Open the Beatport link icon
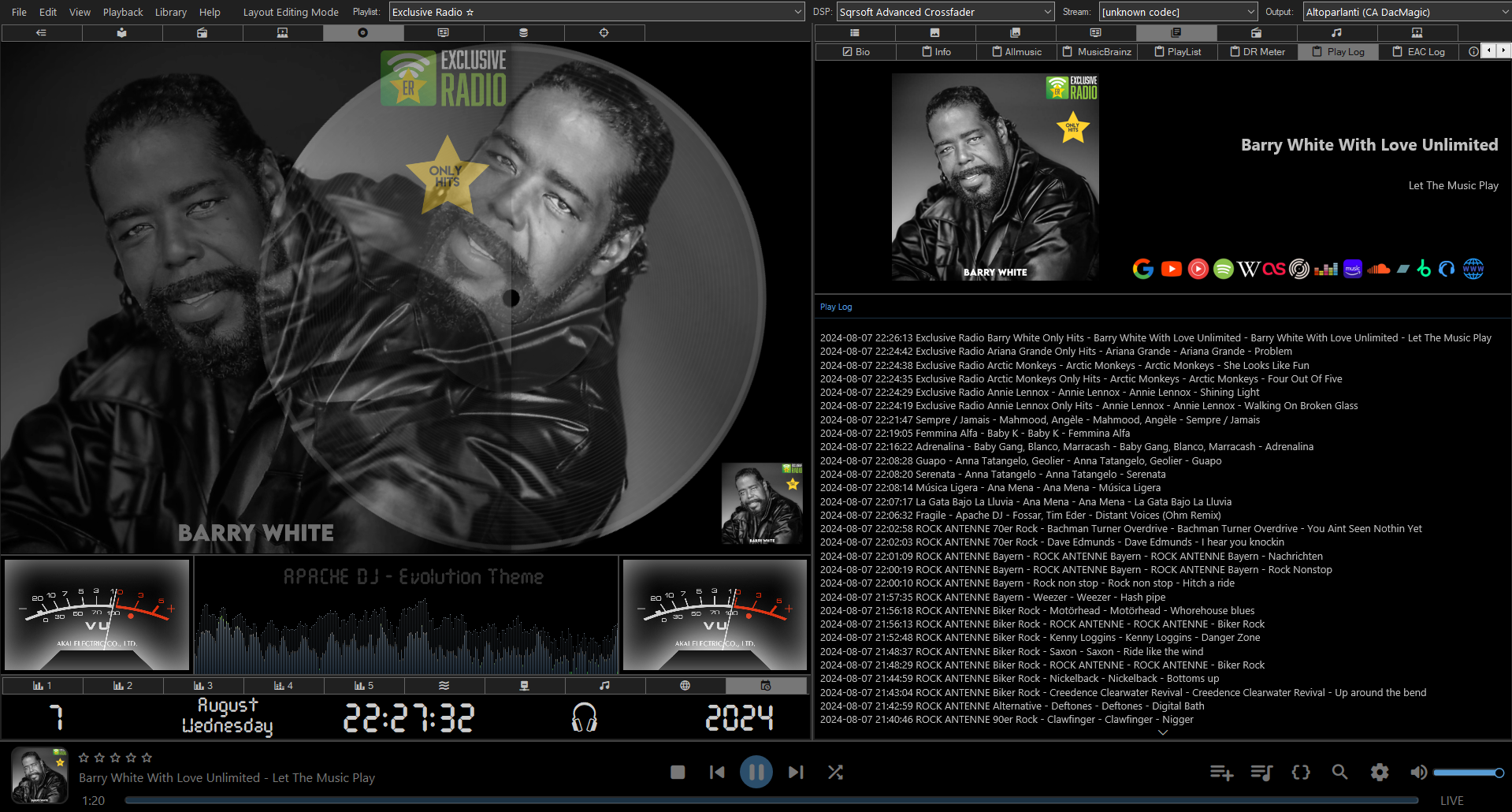The width and height of the screenshot is (1512, 812). coord(1423,269)
